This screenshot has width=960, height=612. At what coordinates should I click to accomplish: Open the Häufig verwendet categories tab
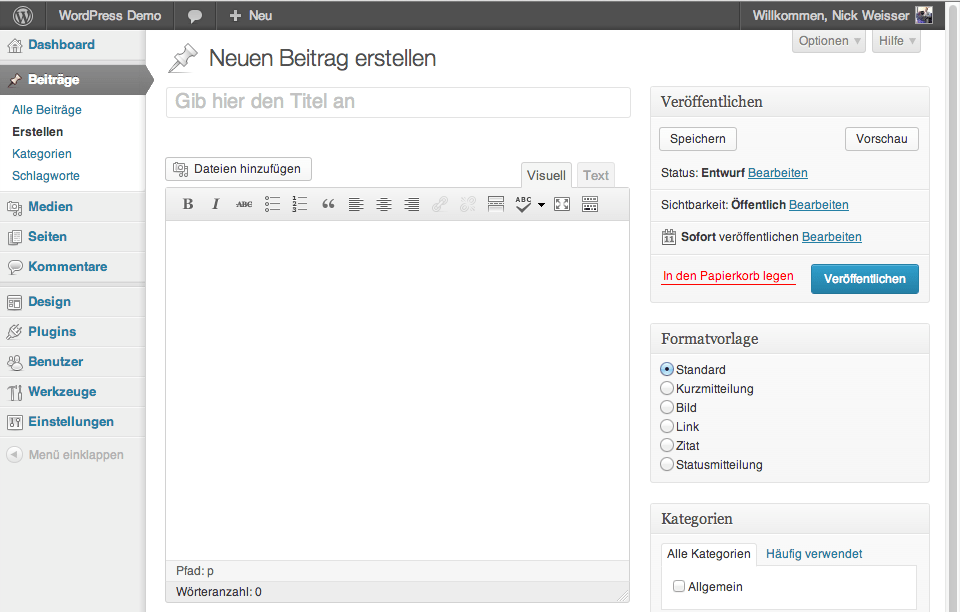pos(814,553)
